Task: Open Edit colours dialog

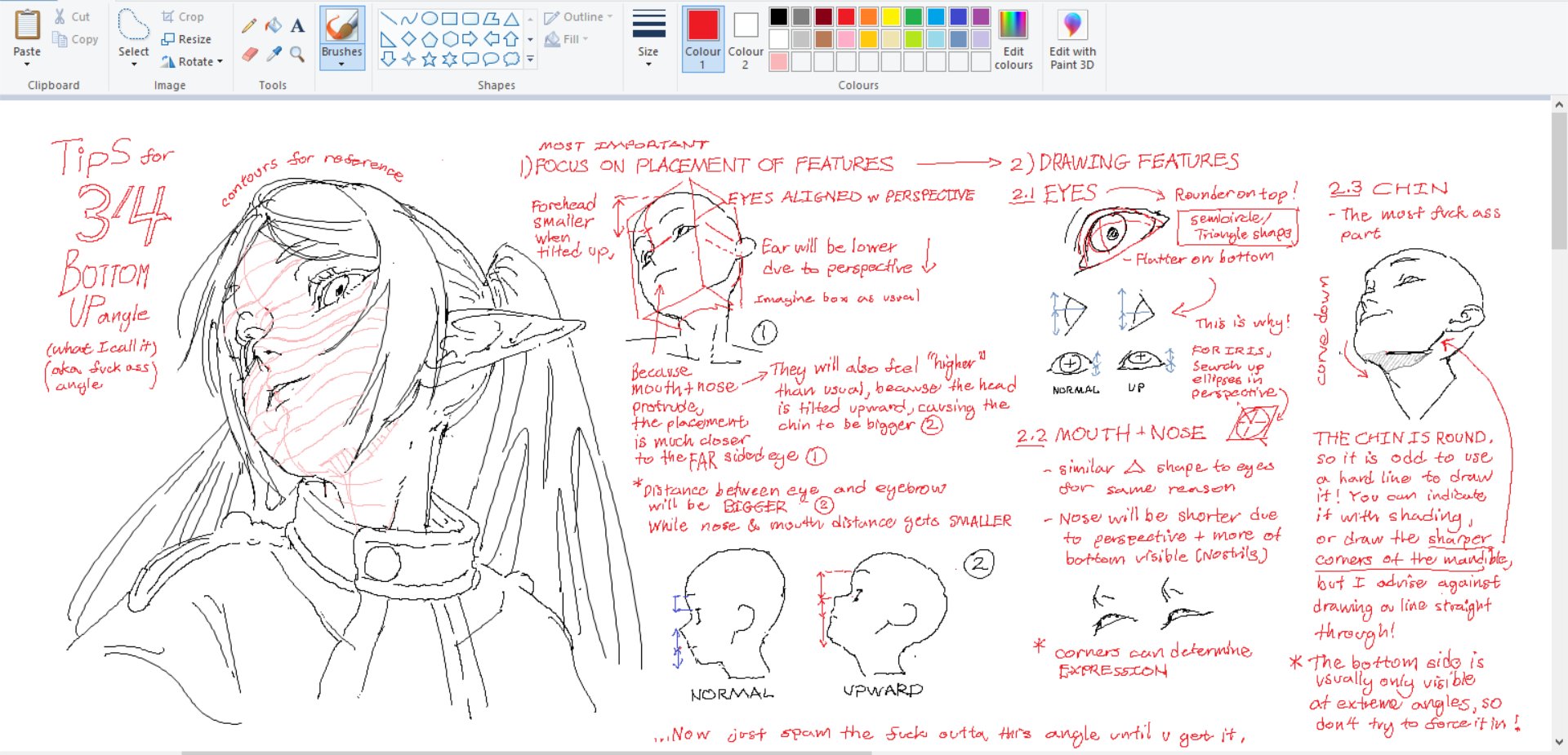Action: click(1013, 38)
